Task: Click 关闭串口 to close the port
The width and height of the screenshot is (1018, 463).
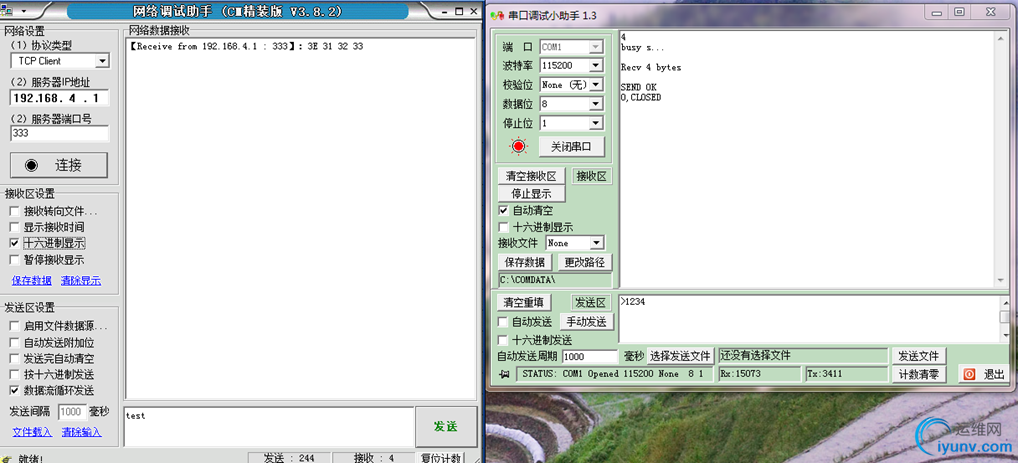Action: point(571,147)
